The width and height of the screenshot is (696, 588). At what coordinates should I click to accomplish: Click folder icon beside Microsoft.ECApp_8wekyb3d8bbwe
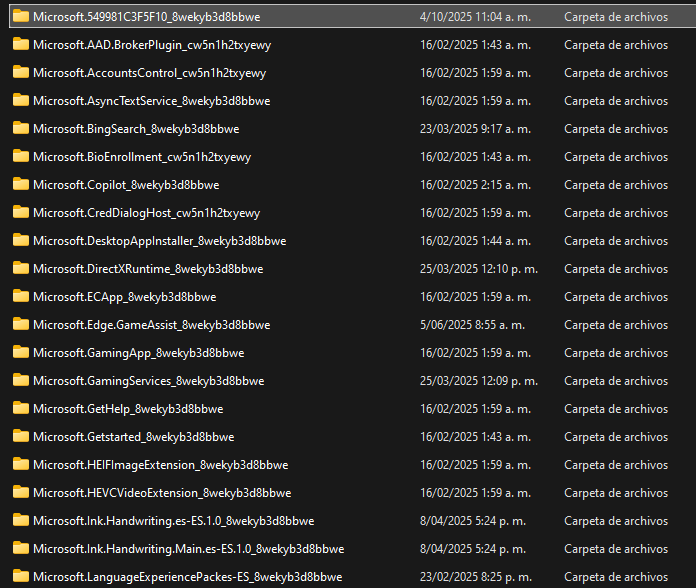pos(20,296)
